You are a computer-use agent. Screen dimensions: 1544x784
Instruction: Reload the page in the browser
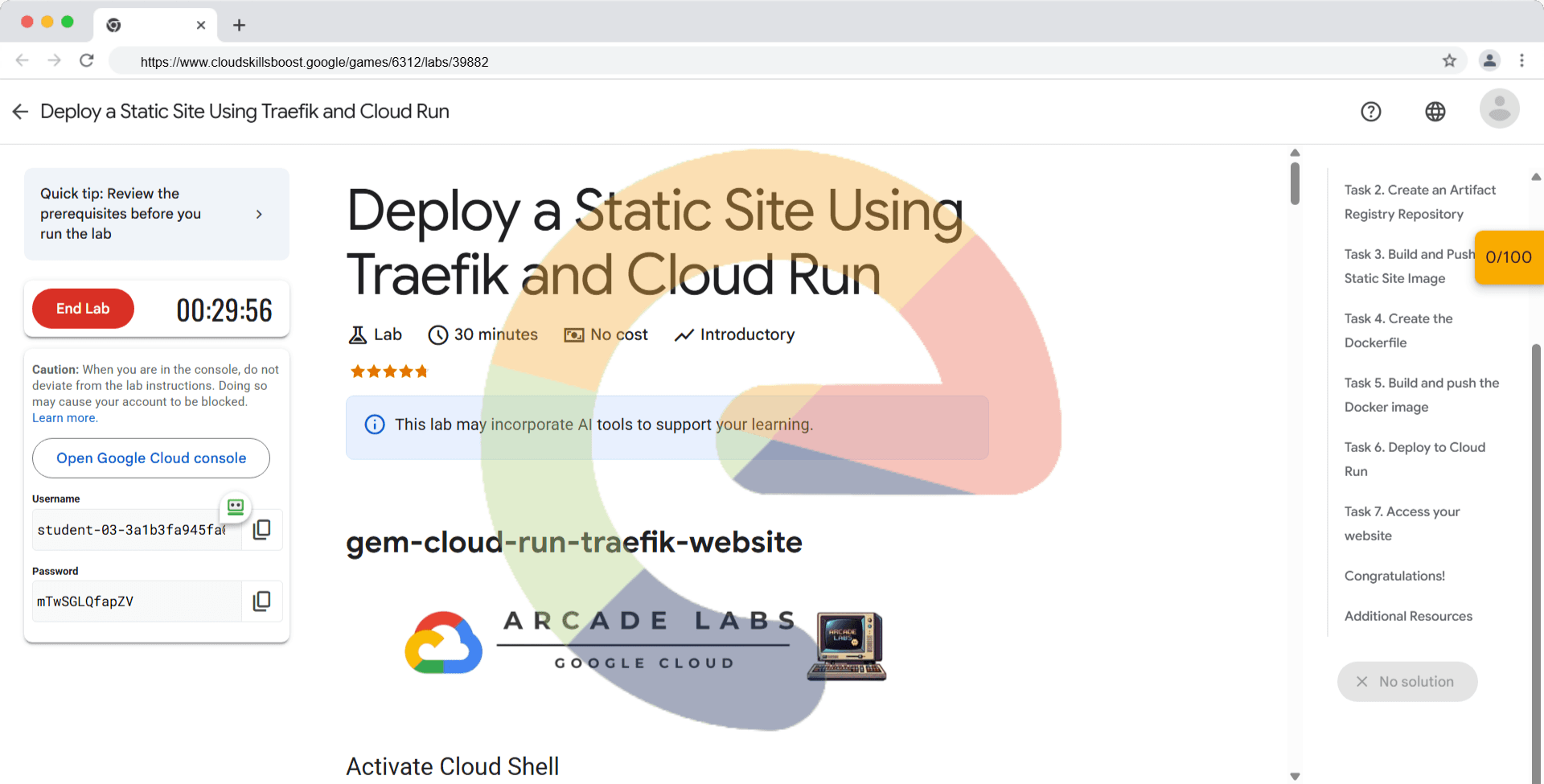(x=87, y=61)
